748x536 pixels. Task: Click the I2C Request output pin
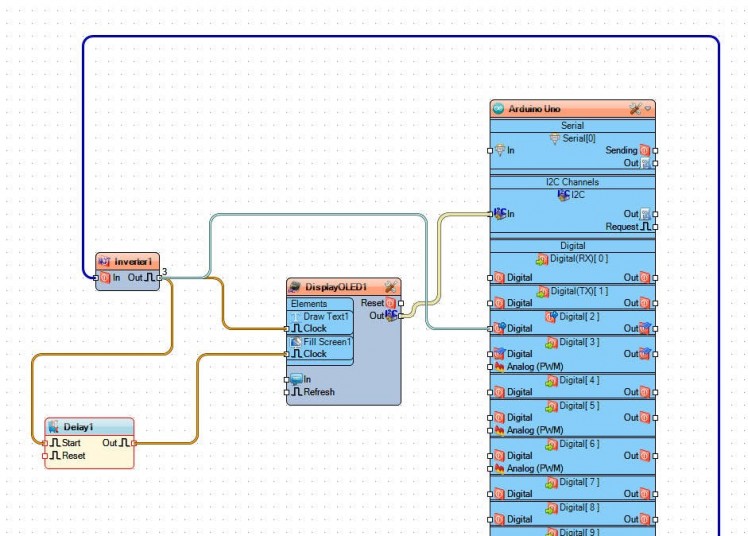(655, 227)
